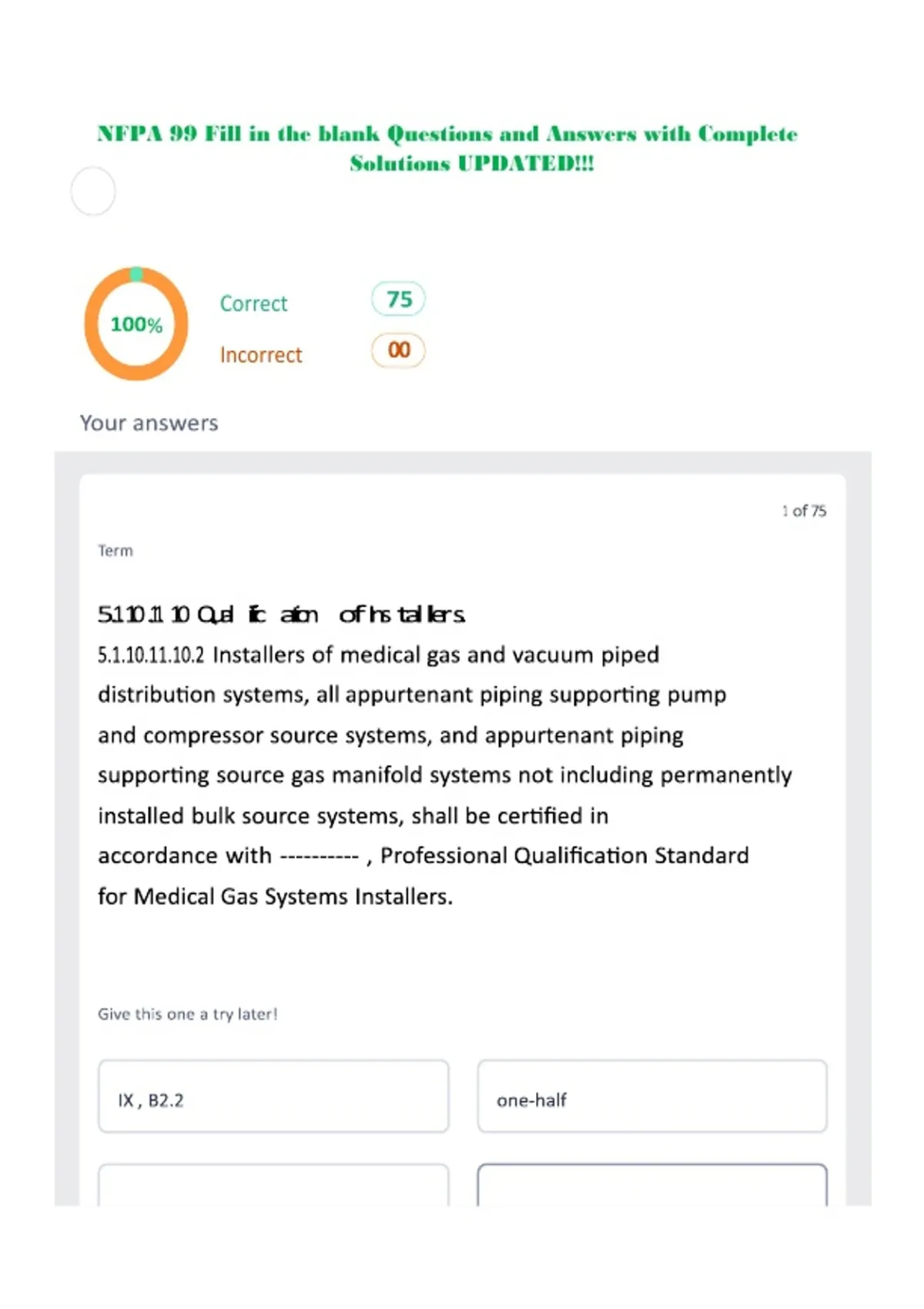The height and width of the screenshot is (1309, 924).
Task: Click the garbled question heading line
Action: click(282, 614)
